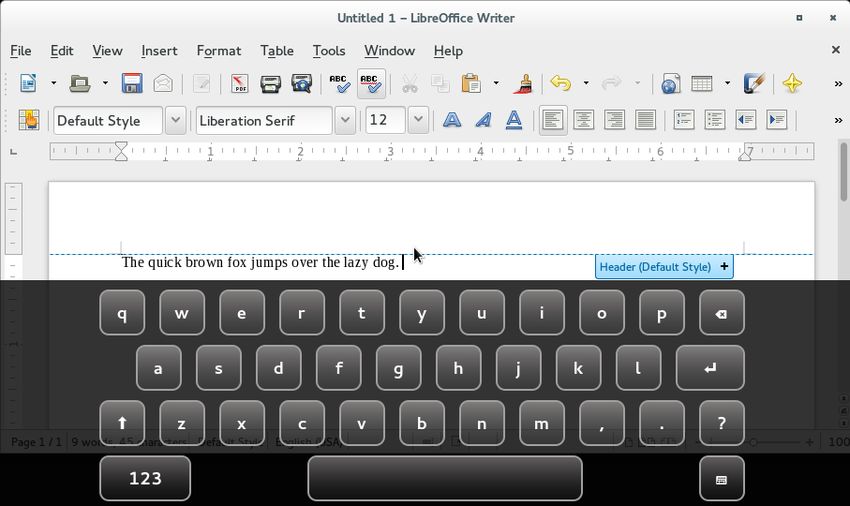850x506 pixels.
Task: Click the font size 12 field
Action: [385, 120]
